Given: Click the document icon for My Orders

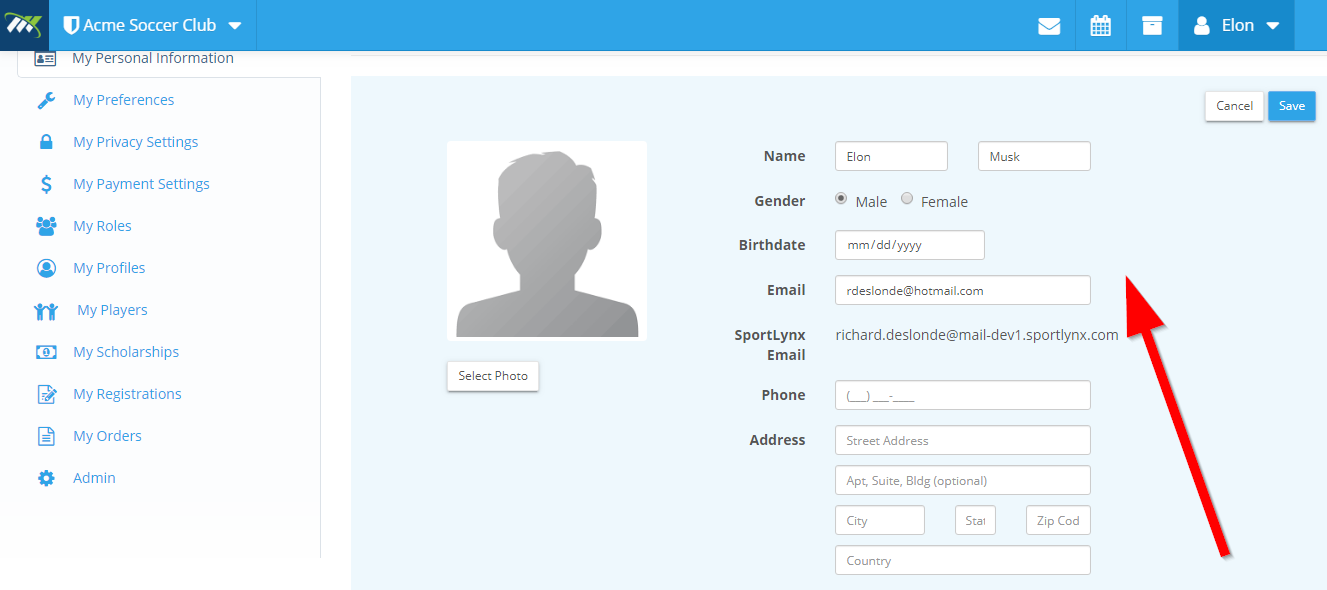Looking at the screenshot, I should pos(46,436).
